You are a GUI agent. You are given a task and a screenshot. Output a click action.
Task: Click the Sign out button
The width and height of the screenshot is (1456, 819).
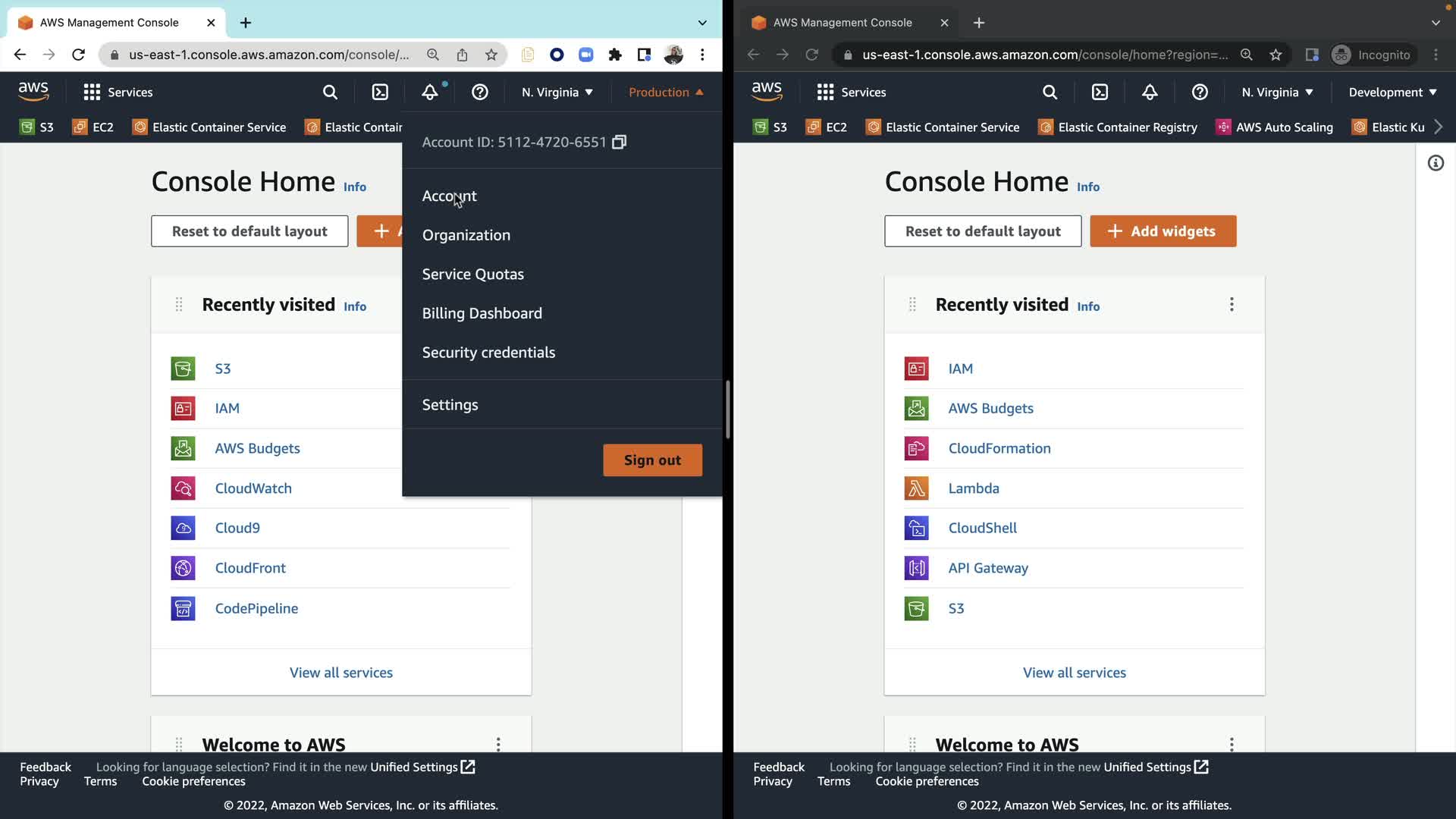coord(652,460)
